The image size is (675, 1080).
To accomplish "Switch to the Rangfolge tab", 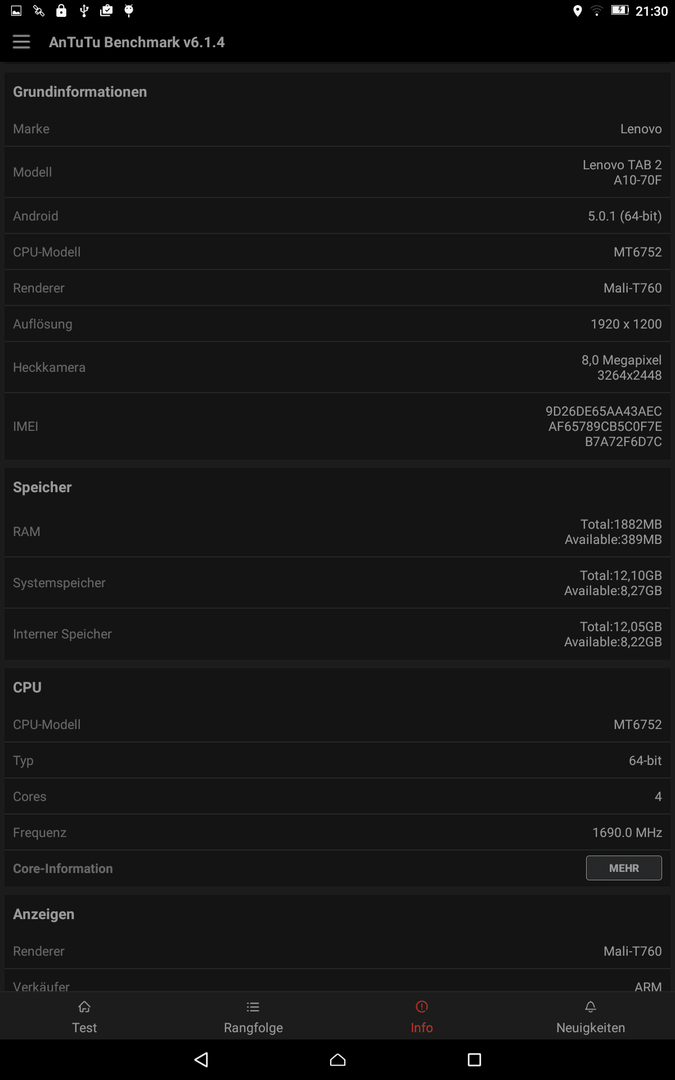I will [x=253, y=1015].
